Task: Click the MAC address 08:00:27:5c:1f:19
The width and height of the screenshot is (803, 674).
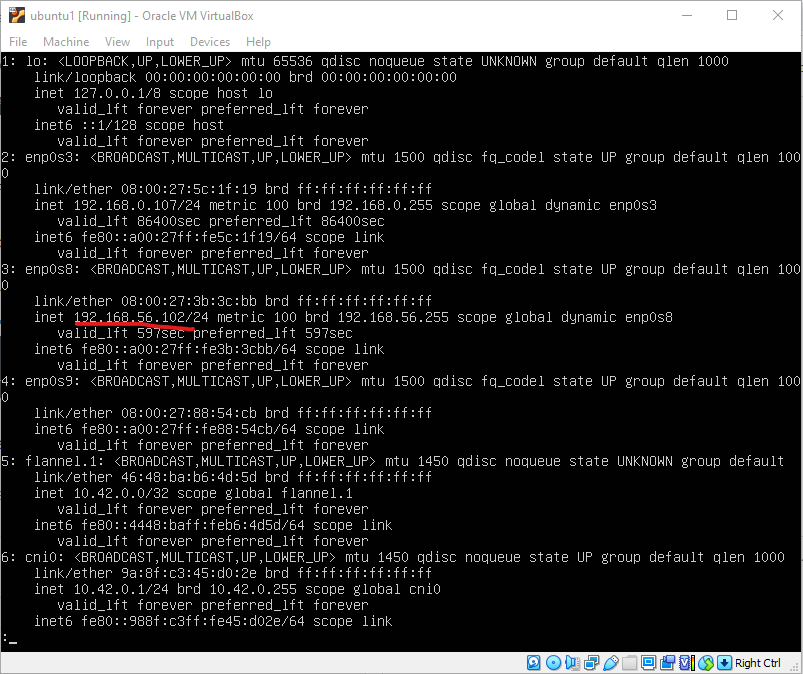Action: [x=189, y=189]
